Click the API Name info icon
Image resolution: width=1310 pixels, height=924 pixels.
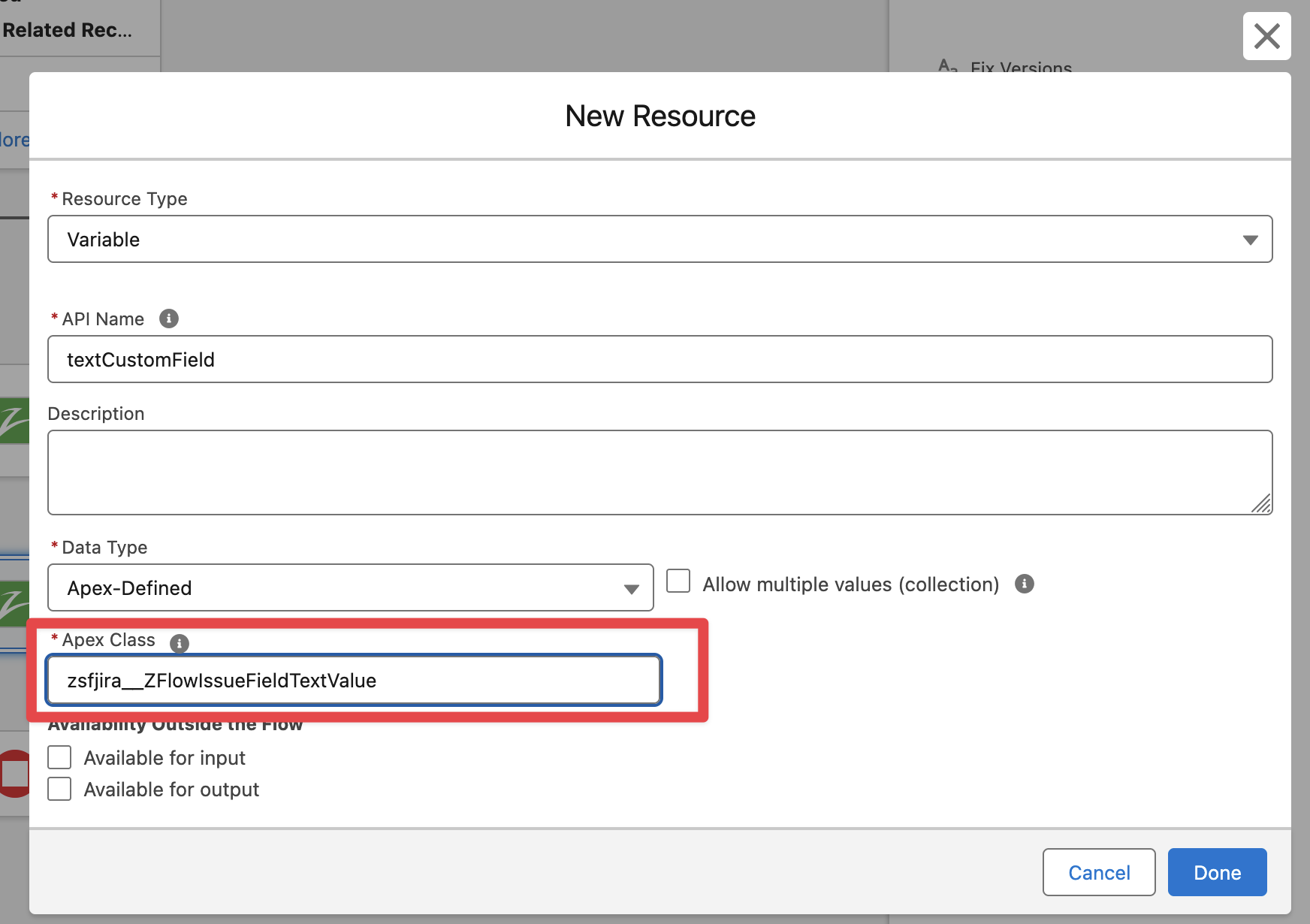point(169,319)
